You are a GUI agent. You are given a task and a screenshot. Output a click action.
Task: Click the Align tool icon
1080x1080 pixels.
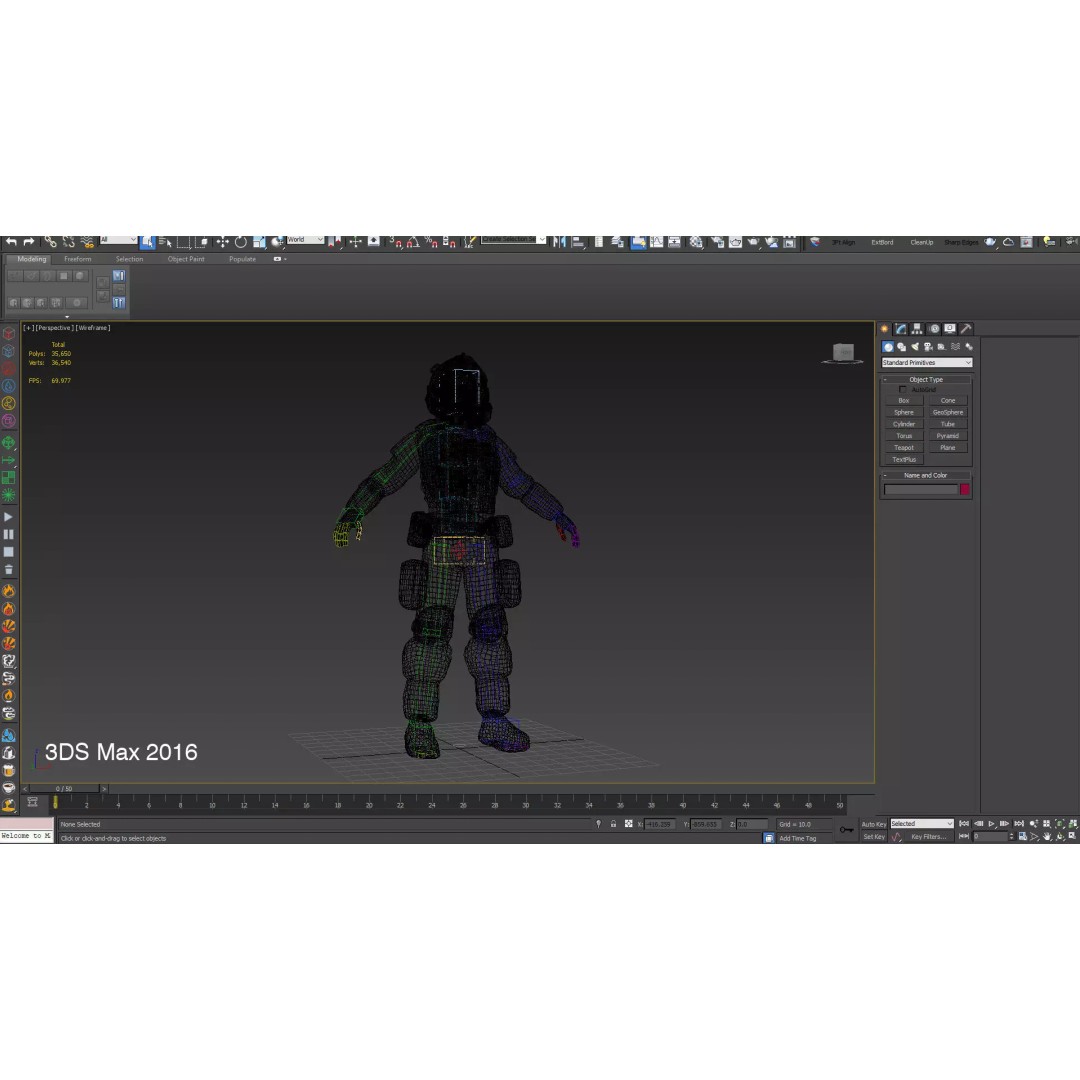tap(578, 242)
